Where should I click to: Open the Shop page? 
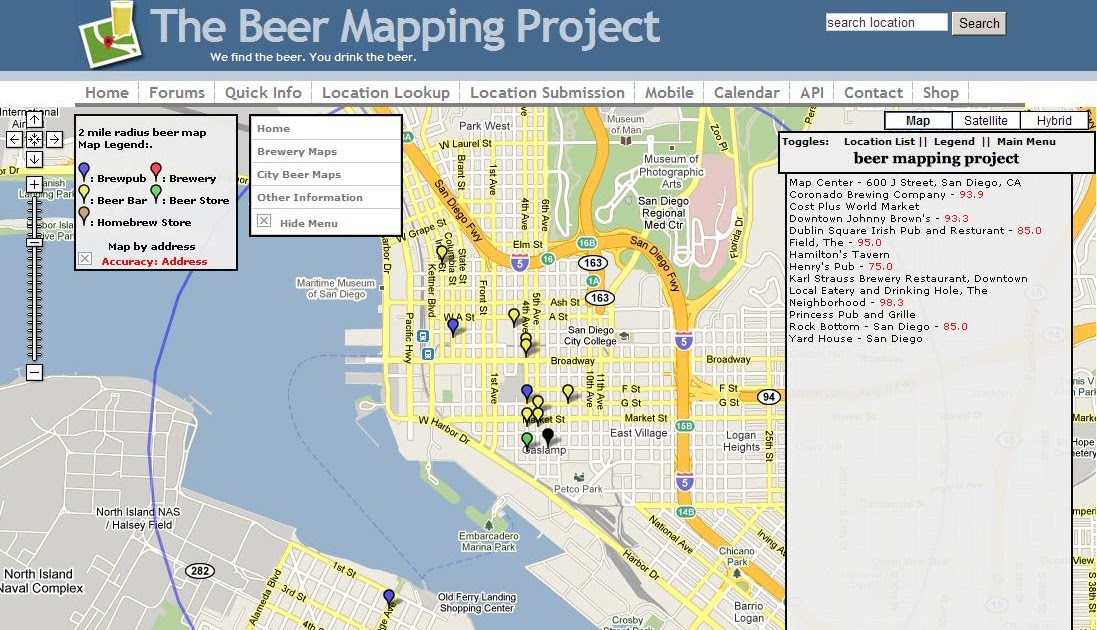940,92
